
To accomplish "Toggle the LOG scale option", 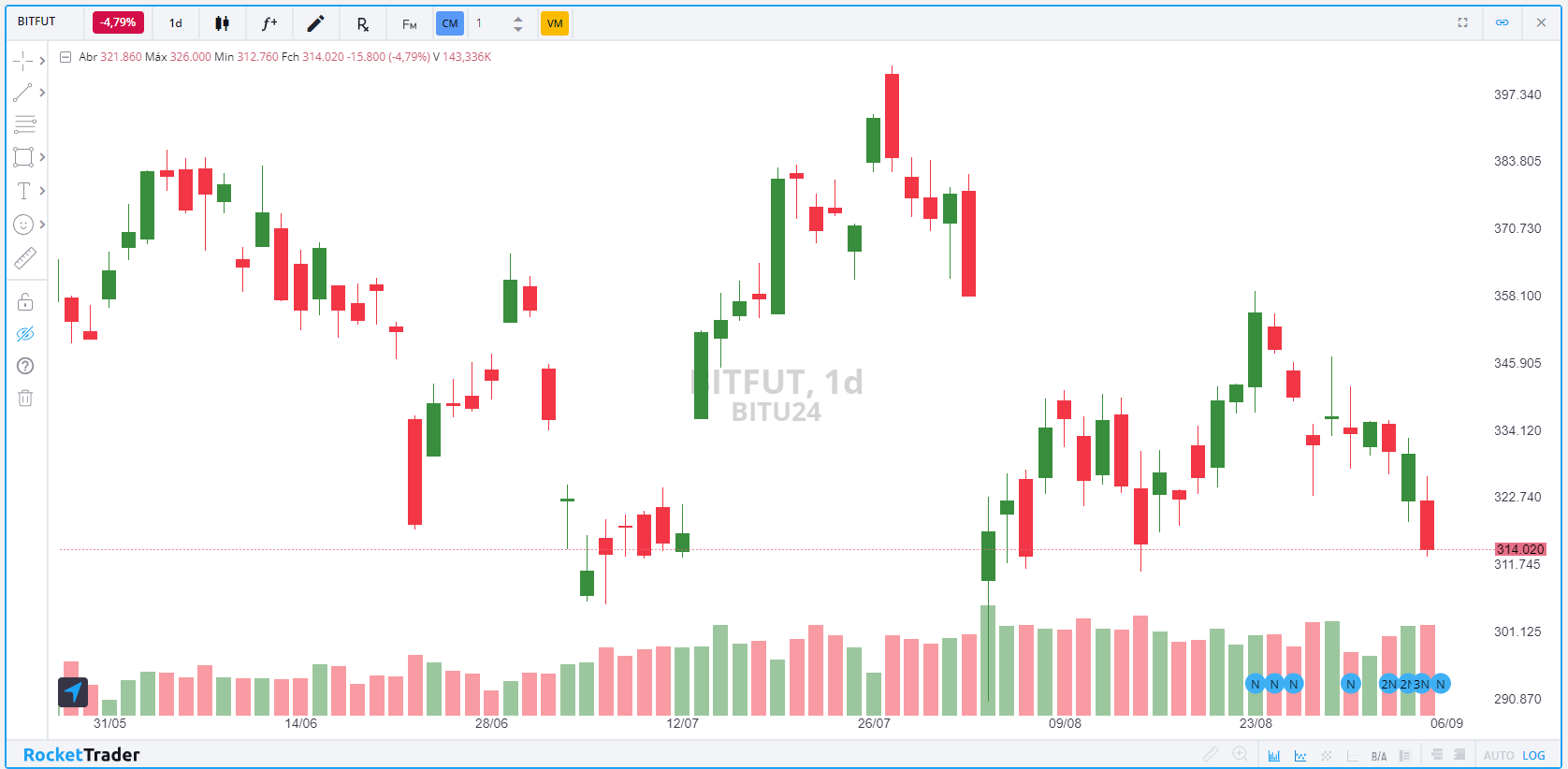I will coord(1533,755).
